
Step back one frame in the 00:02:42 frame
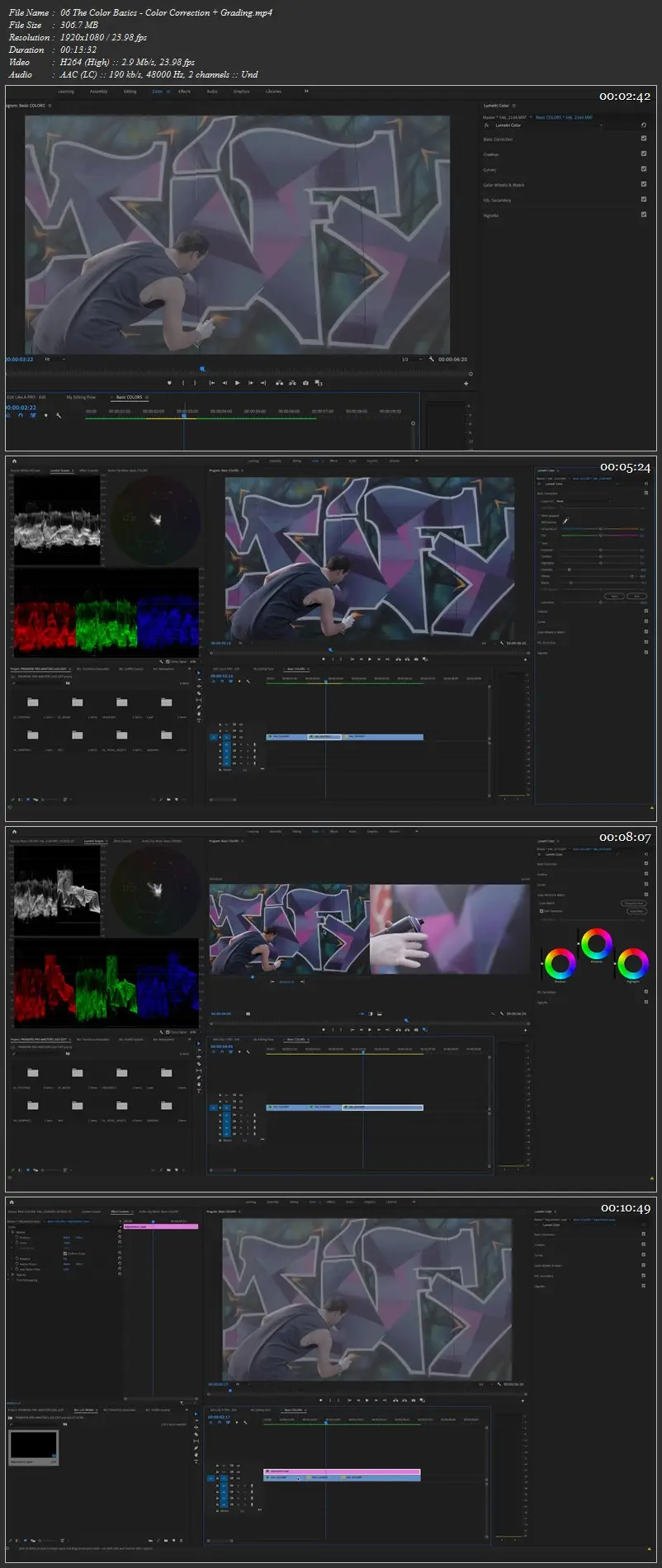coord(225,383)
